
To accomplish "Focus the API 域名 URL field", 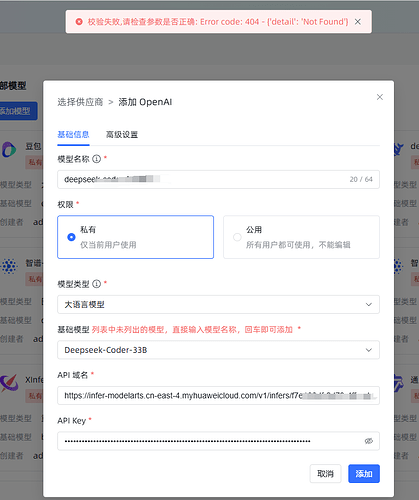I will (218, 396).
